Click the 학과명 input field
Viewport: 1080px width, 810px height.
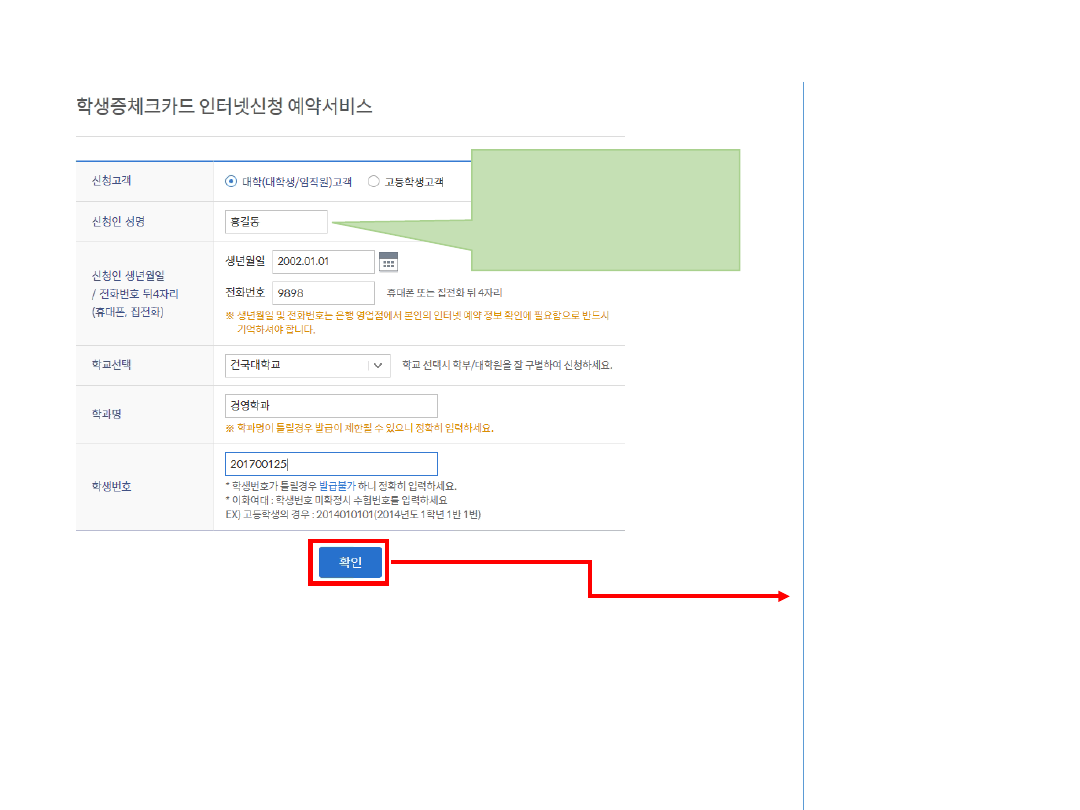pos(331,406)
